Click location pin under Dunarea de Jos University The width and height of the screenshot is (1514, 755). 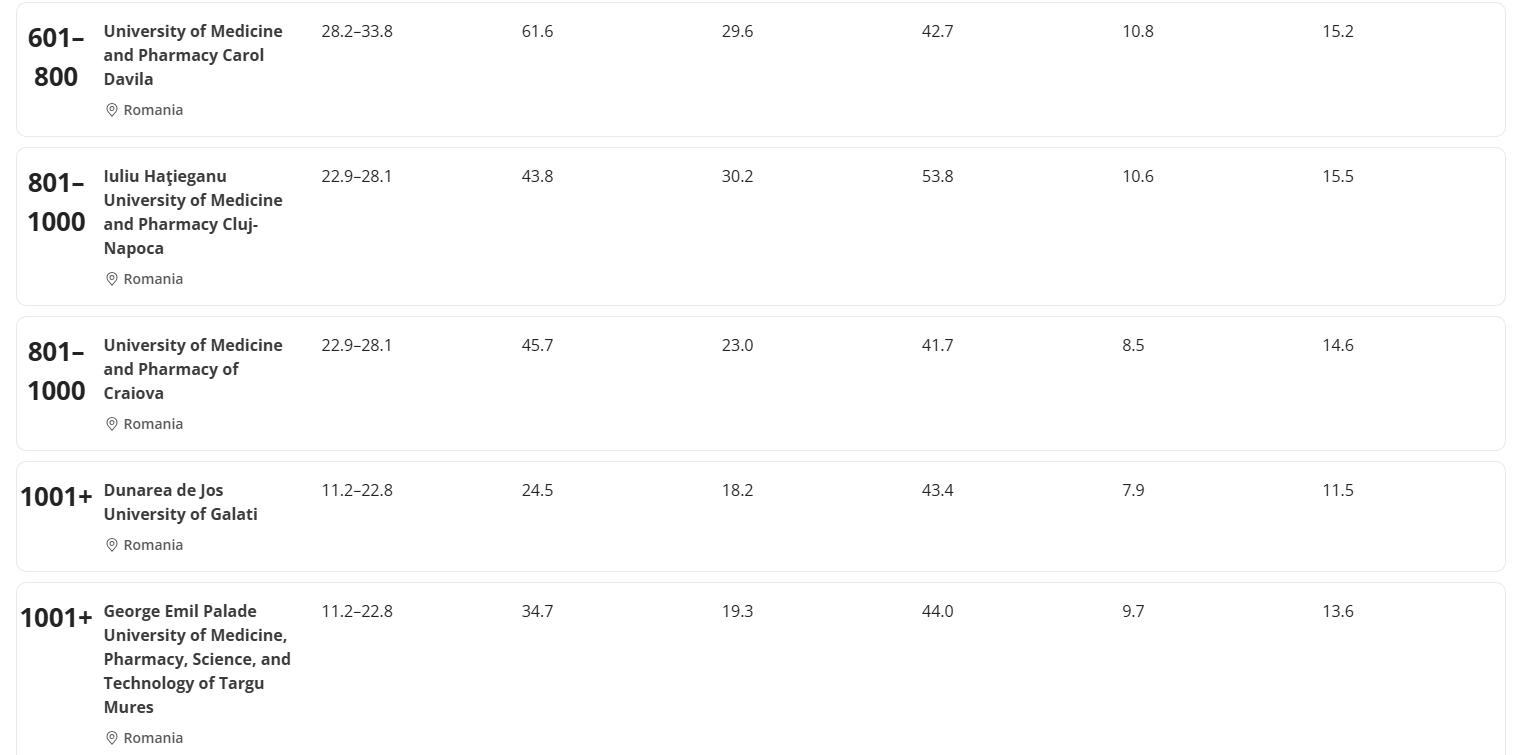coord(112,545)
